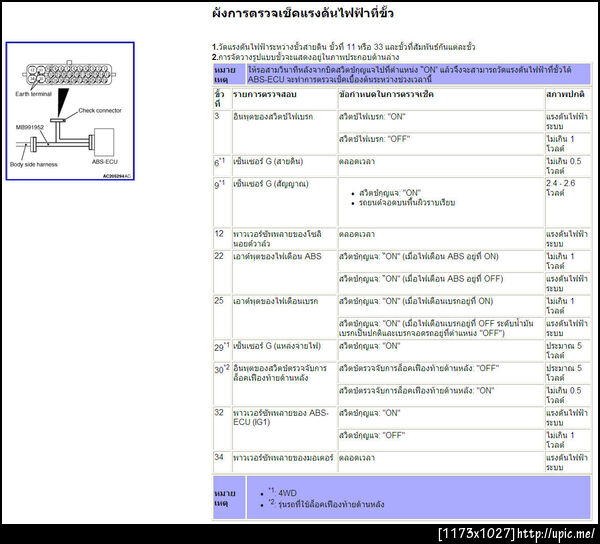
Task: Click the "เซ็นเซอร์ G (สัญญาณ)" cell
Action: 284,202
